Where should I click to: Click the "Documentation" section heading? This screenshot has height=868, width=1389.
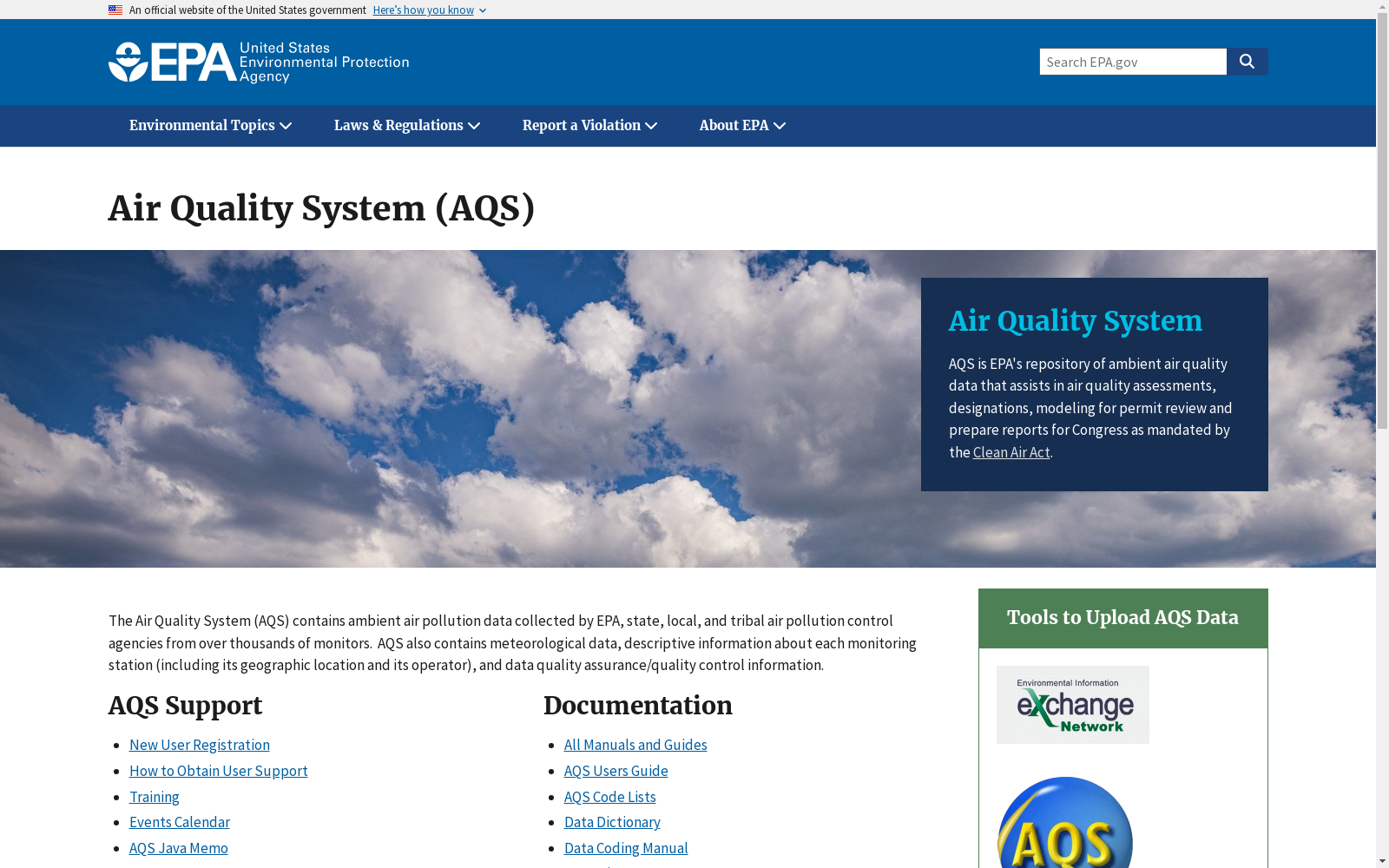click(638, 706)
